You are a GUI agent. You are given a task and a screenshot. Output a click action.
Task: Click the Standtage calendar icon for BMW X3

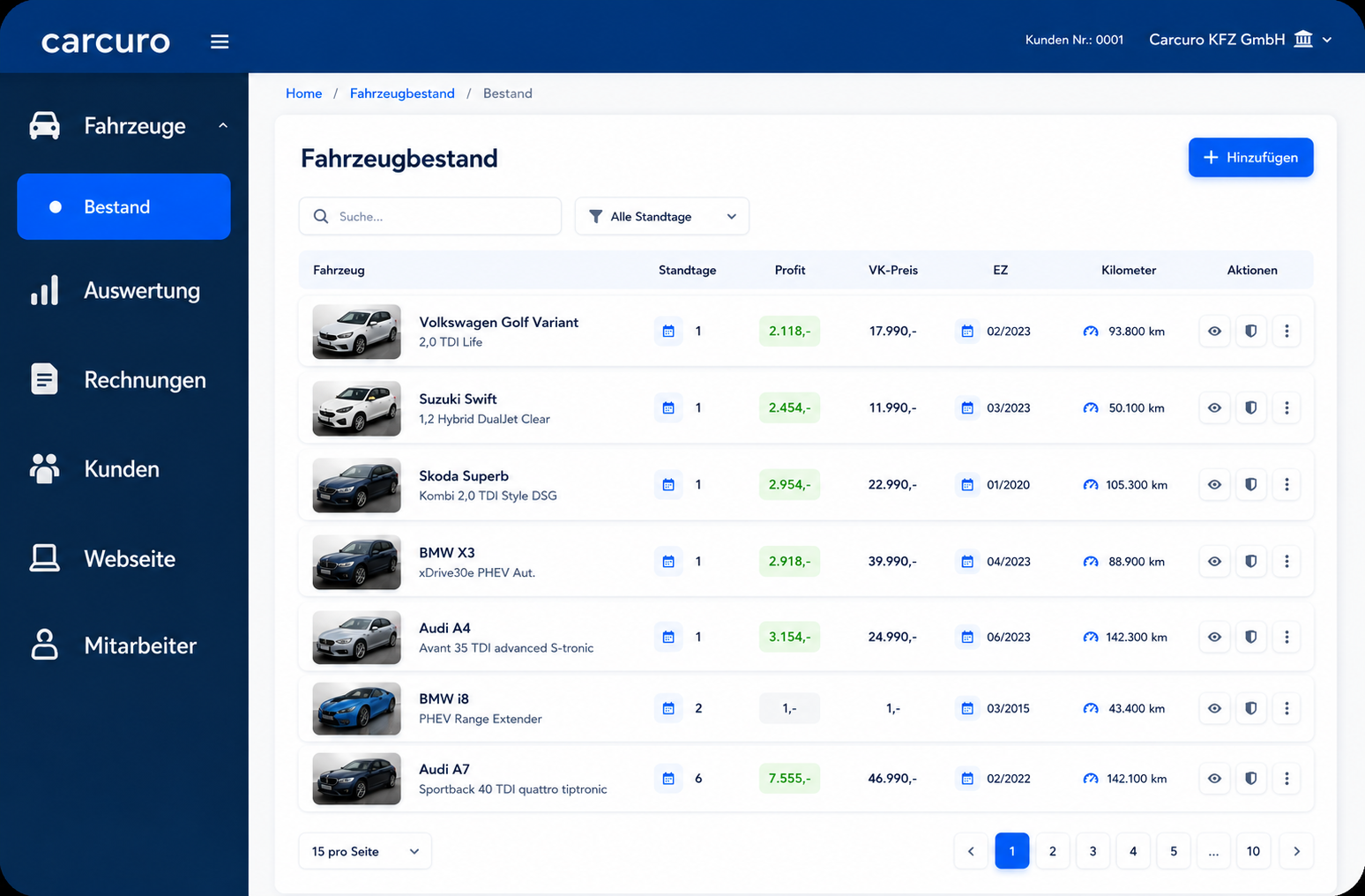tap(668, 561)
